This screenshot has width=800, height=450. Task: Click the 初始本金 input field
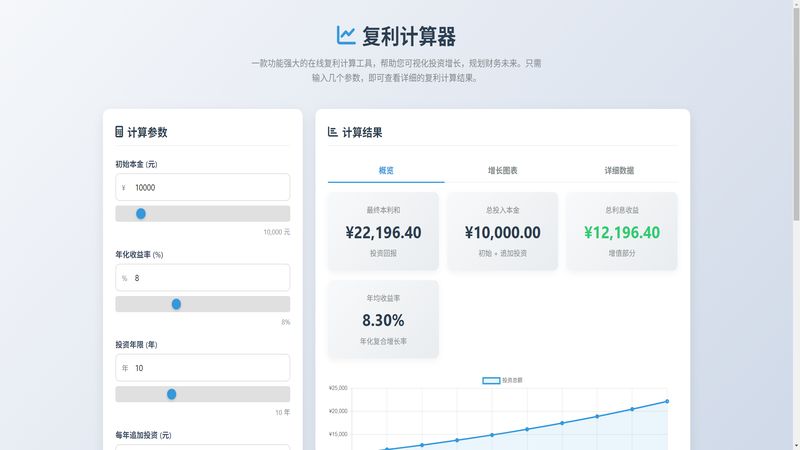tap(210, 187)
